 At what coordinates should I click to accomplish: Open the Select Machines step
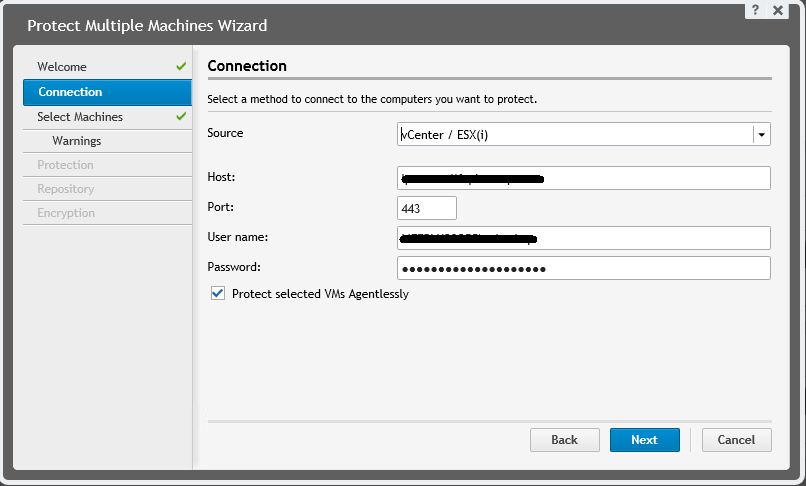80,117
